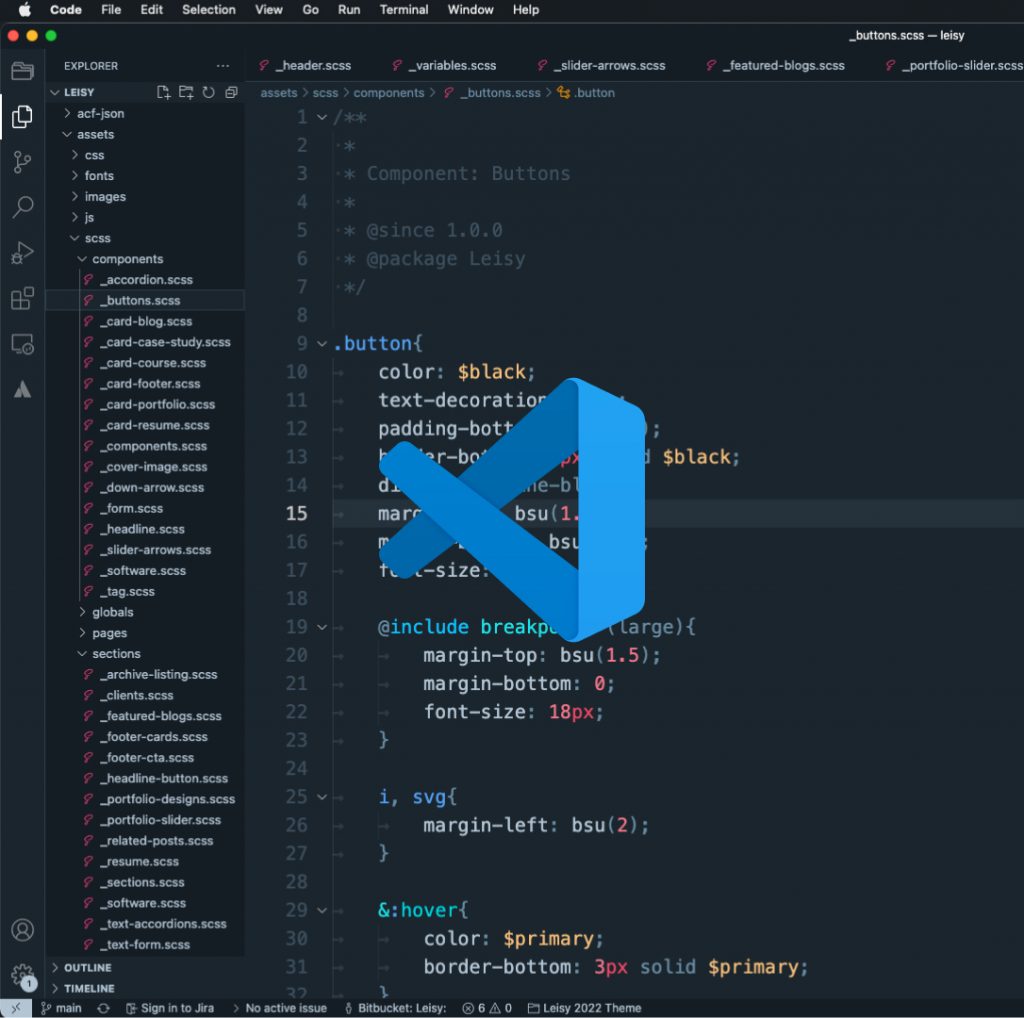This screenshot has height=1018, width=1024.
Task: Open the Selection menu
Action: pos(209,10)
